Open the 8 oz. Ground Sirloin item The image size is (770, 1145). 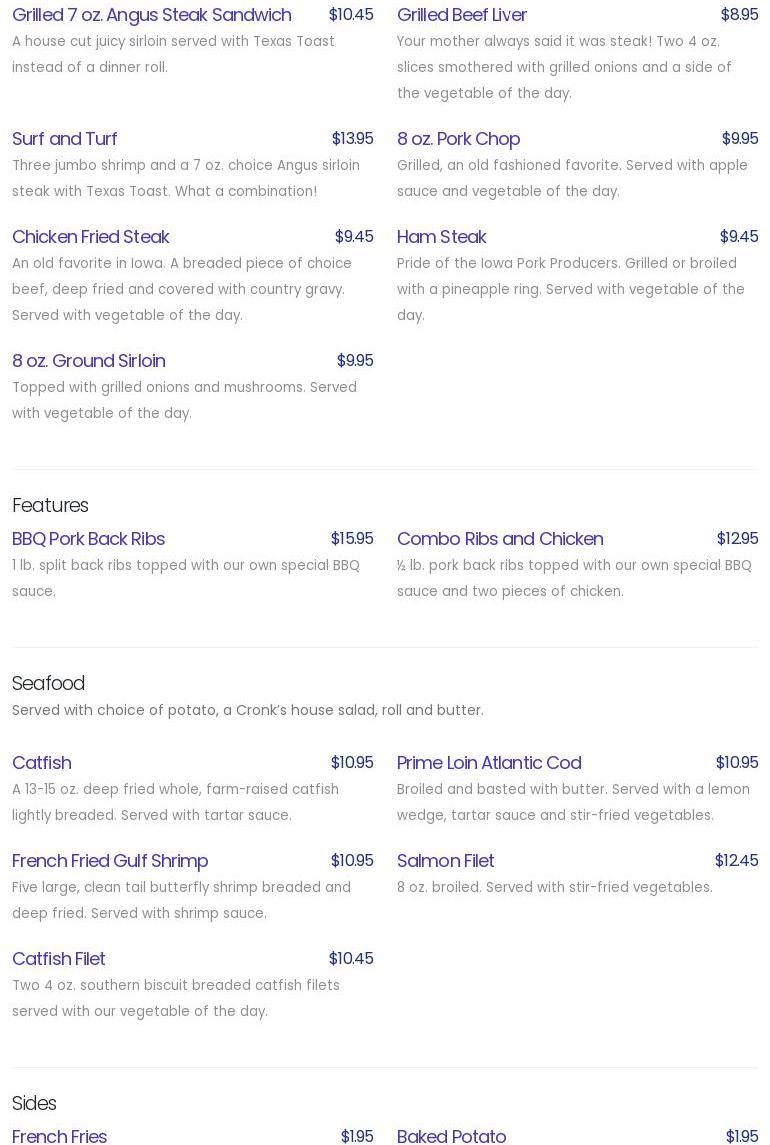88,361
